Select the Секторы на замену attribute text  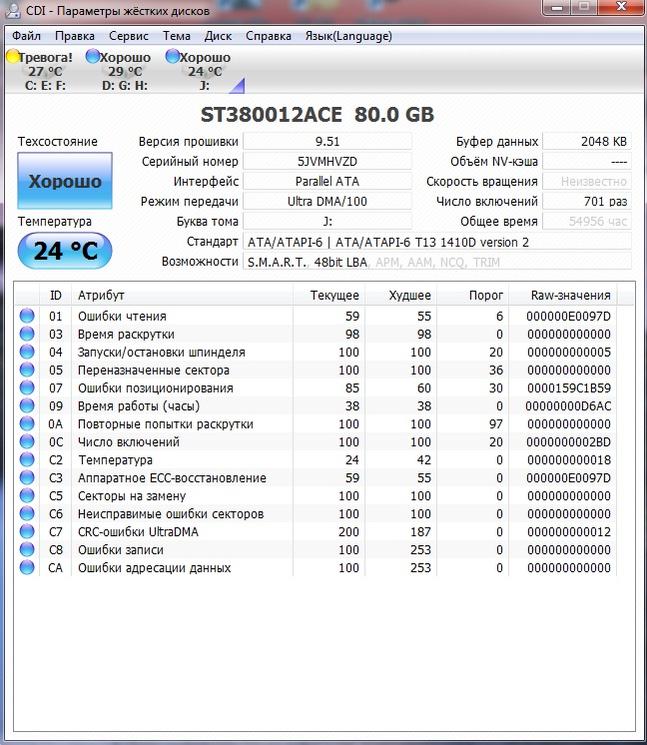132,496
